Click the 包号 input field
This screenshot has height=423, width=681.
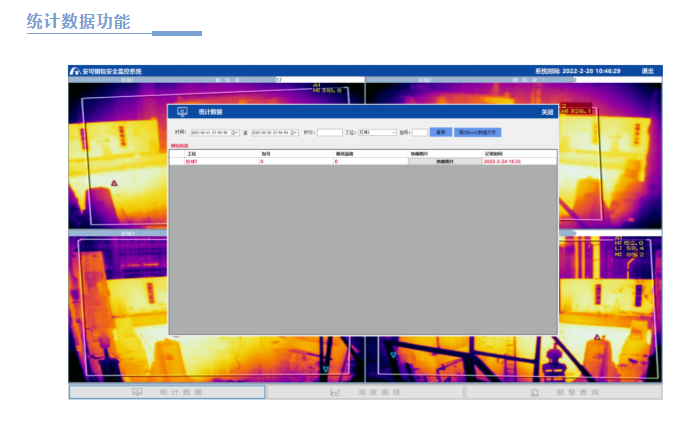pyautogui.click(x=419, y=132)
